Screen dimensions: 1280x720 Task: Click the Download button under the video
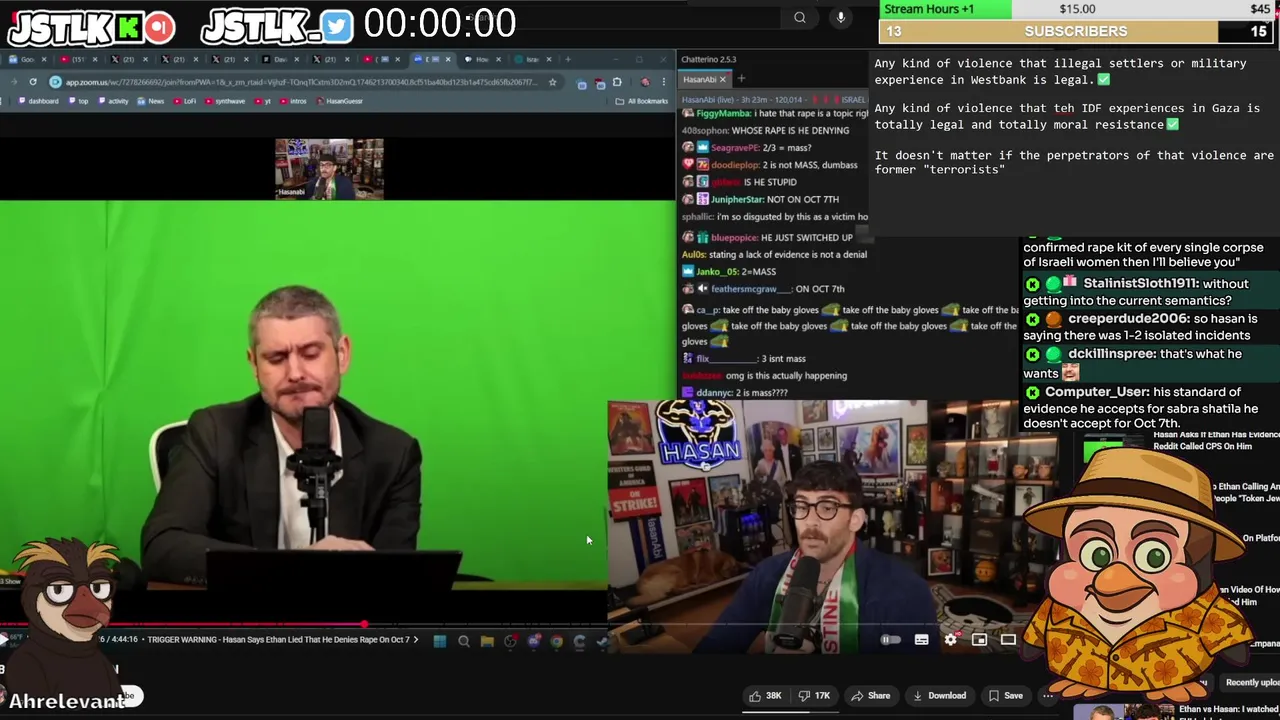938,696
